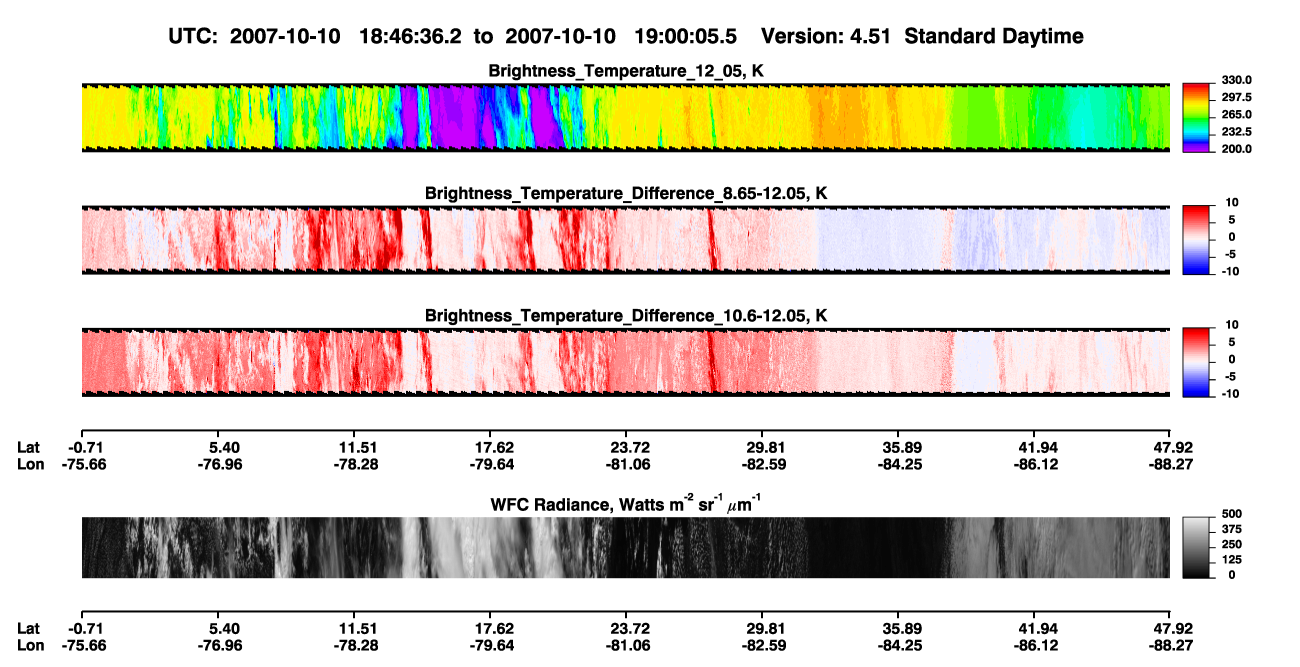Image resolution: width=1300 pixels, height=667 pixels.
Task: Click longitude '-81.06' below the WFC panel
Action: (628, 646)
